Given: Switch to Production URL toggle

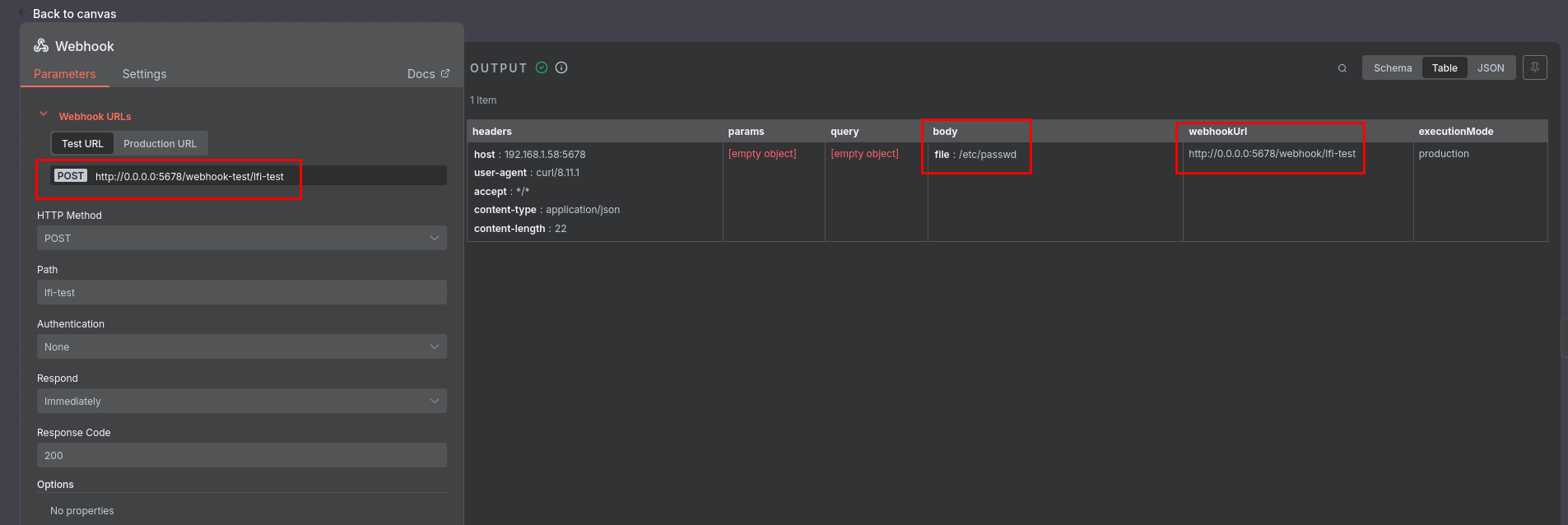Looking at the screenshot, I should [160, 143].
